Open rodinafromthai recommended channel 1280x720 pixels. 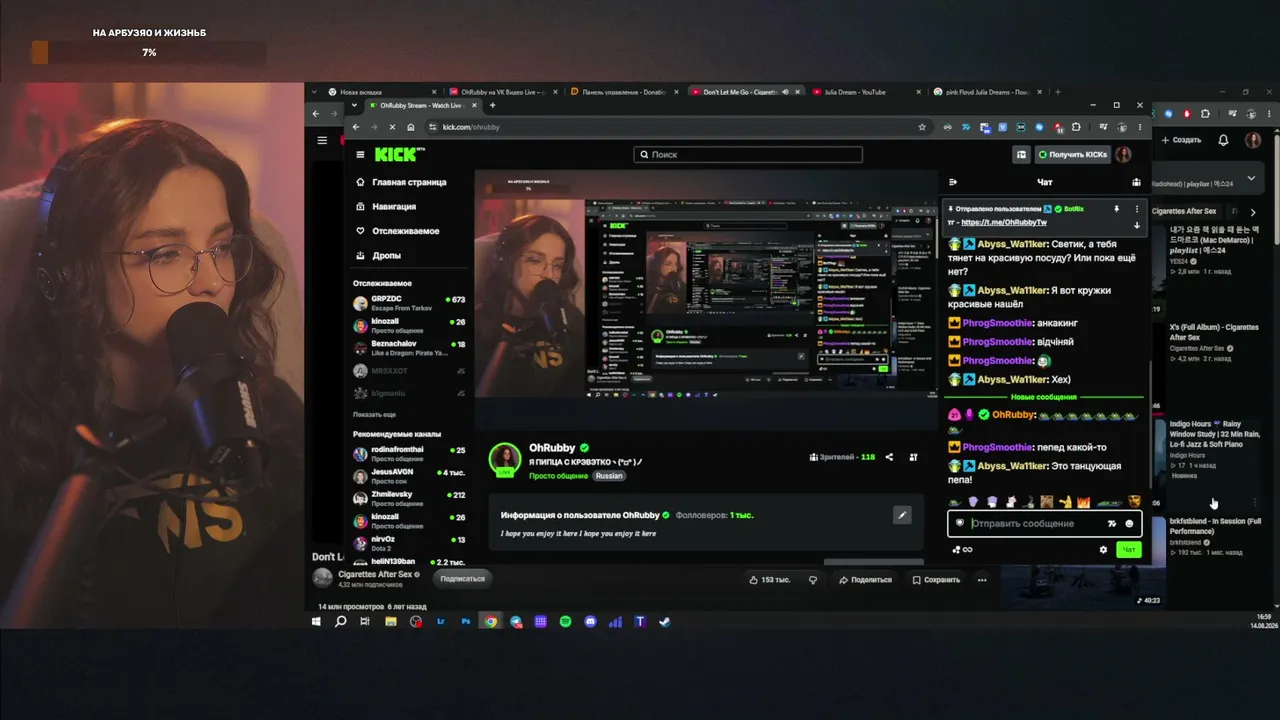point(409,453)
